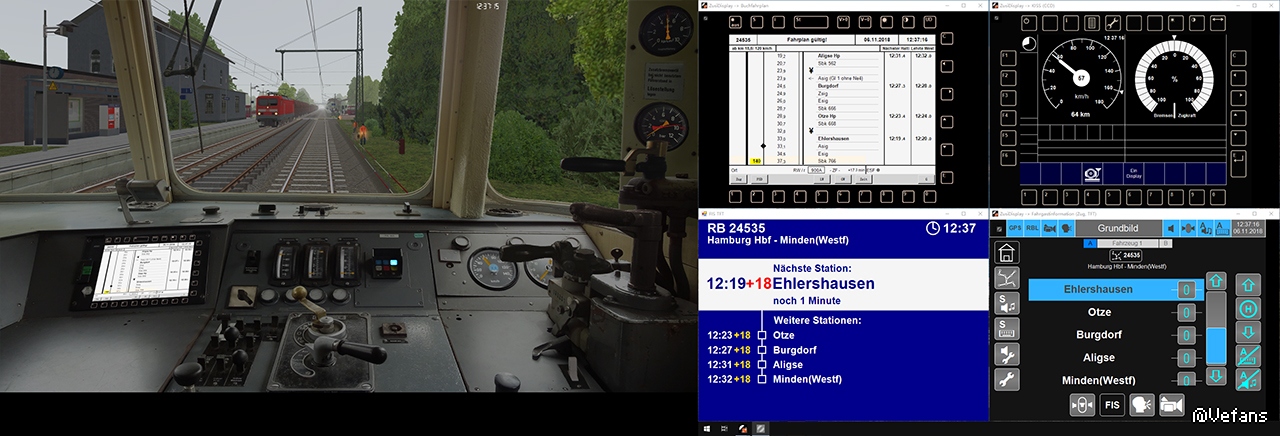Click the pantograph symbol in KISS bar
The width and height of the screenshot is (1280, 436).
(1092, 173)
